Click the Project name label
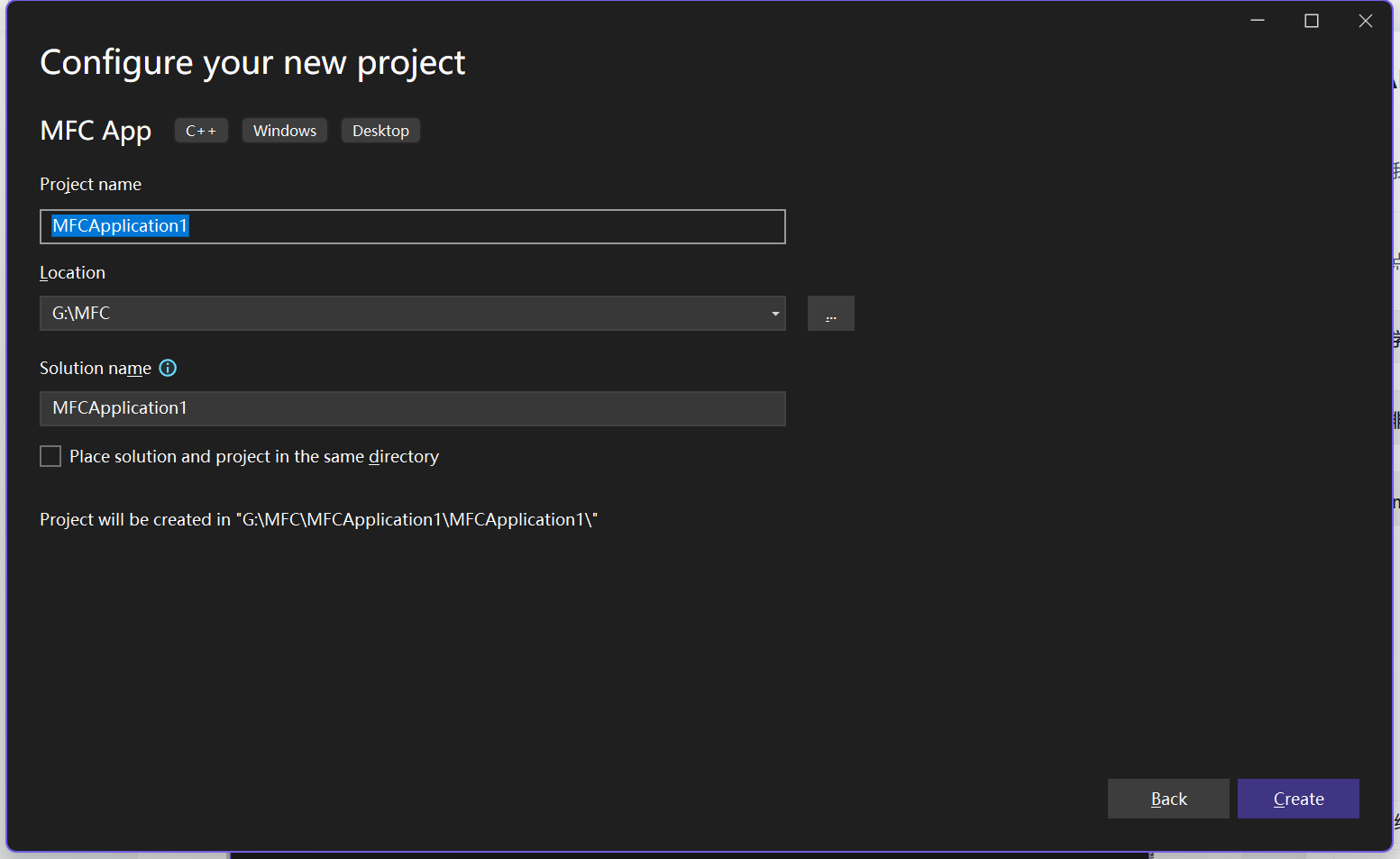Image resolution: width=1400 pixels, height=859 pixels. tap(90, 184)
